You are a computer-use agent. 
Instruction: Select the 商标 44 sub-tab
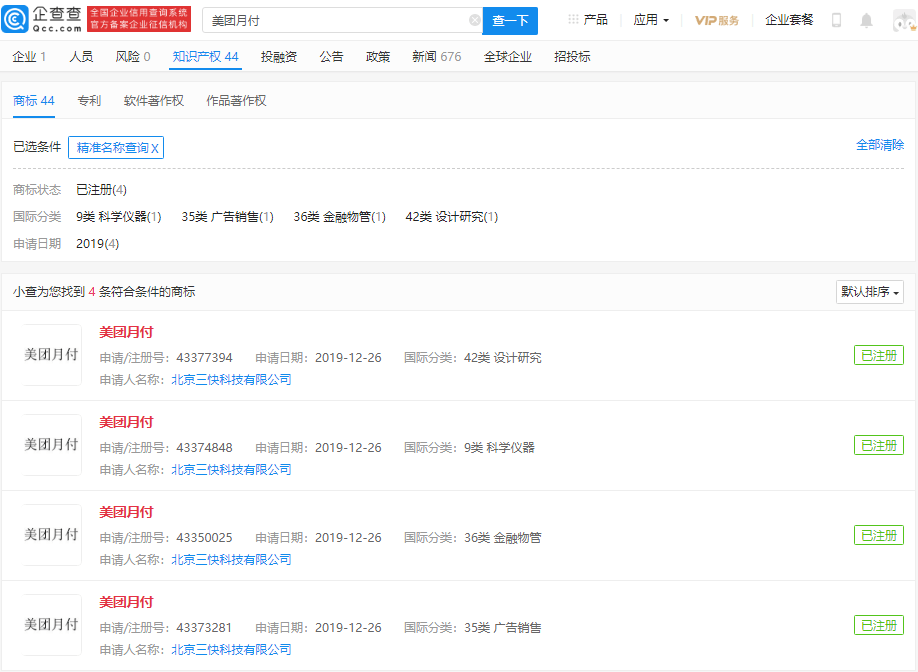[x=34, y=101]
